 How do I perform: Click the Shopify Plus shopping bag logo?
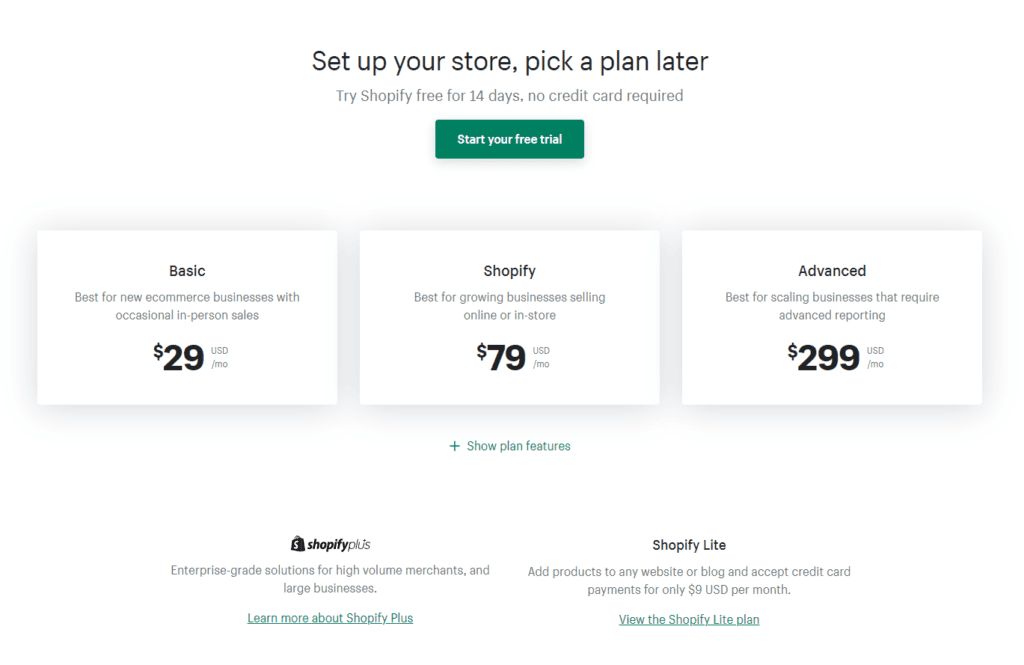pyautogui.click(x=297, y=543)
